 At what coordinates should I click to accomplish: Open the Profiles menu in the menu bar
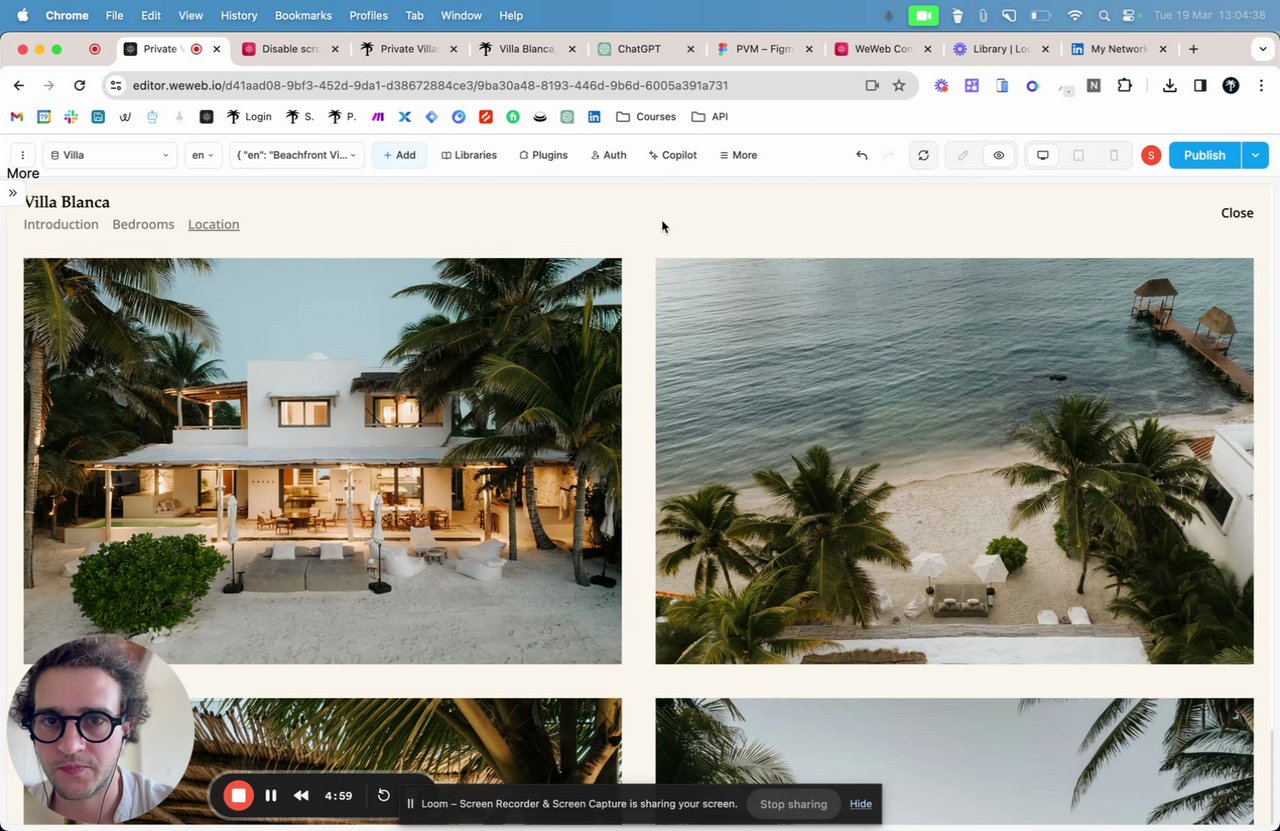click(x=368, y=16)
